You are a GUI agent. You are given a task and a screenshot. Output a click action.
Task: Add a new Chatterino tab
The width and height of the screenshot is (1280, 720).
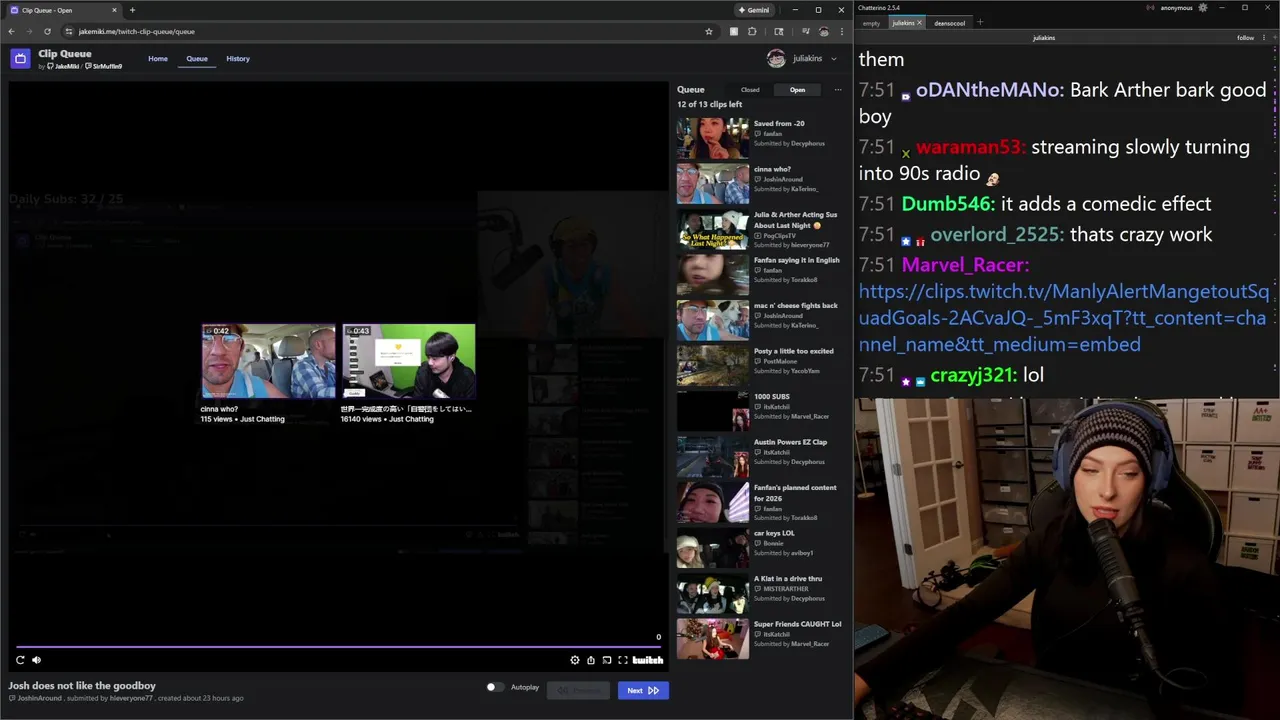[980, 22]
